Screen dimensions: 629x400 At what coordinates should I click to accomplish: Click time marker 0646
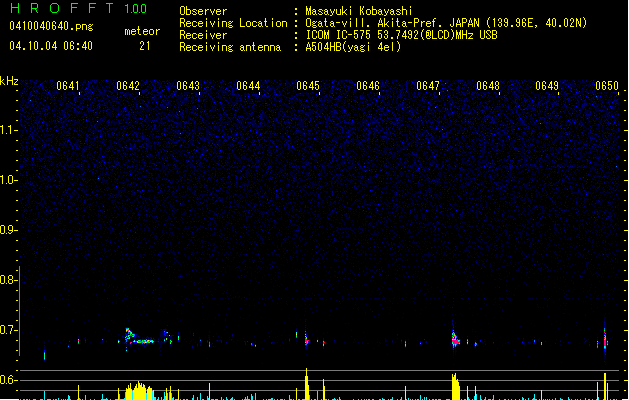[368, 86]
